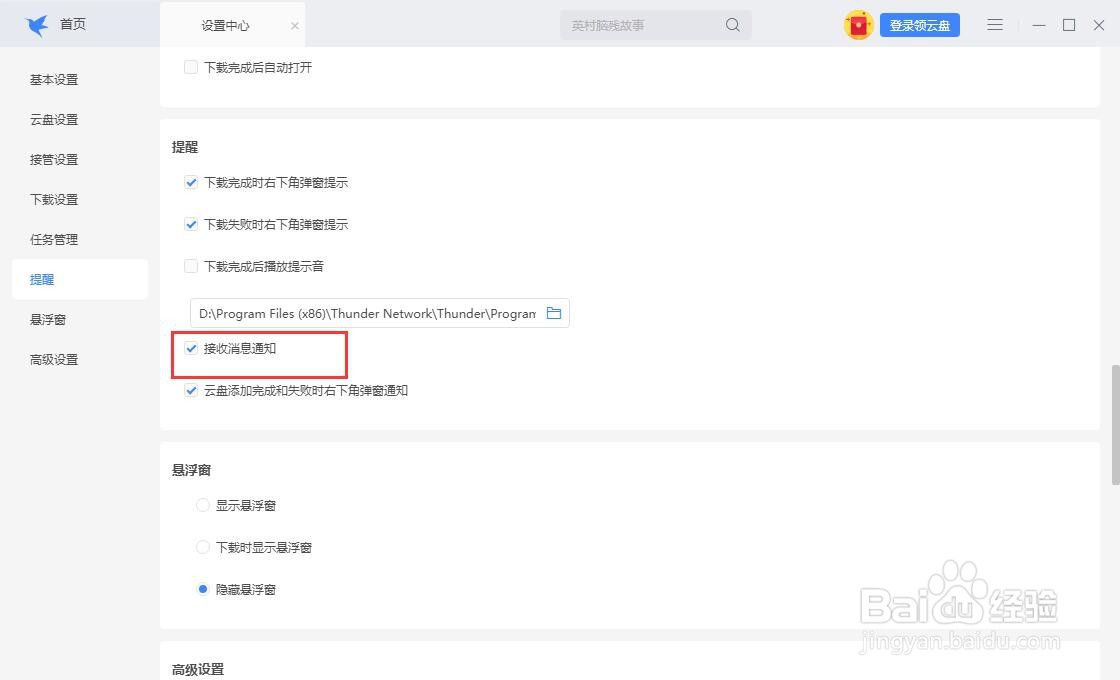Click the vertical scrollbar thumb
The height and width of the screenshot is (680, 1120).
click(1115, 425)
